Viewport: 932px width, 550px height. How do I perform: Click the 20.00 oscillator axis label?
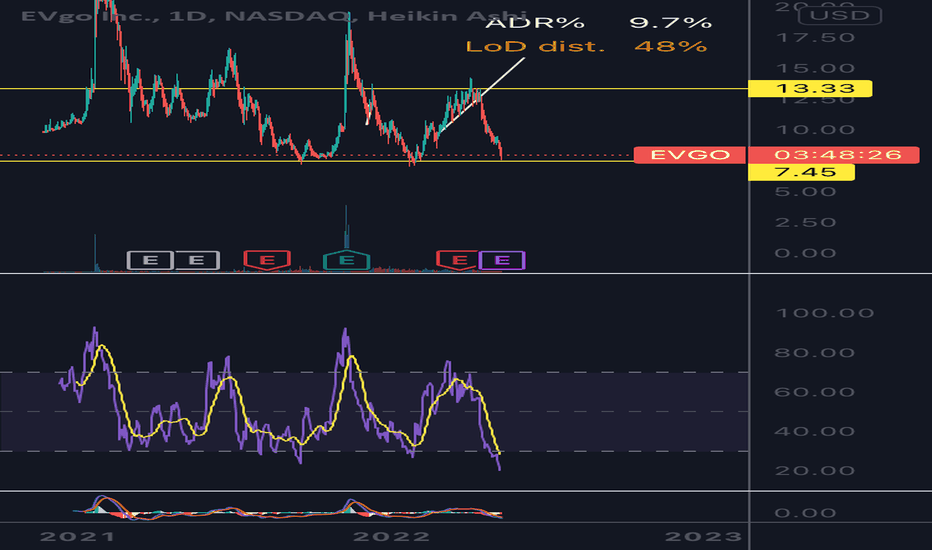pos(815,470)
